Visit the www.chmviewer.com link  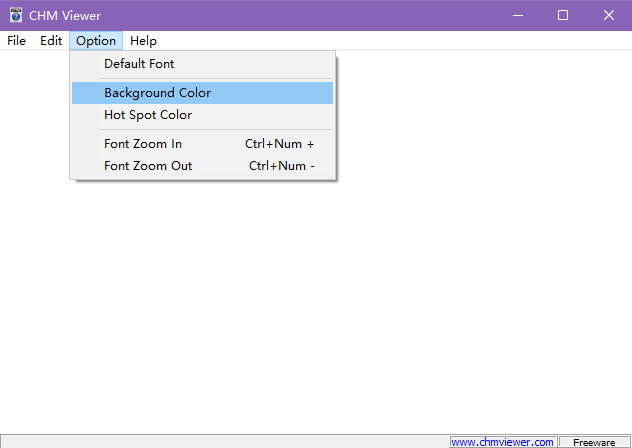tap(502, 441)
